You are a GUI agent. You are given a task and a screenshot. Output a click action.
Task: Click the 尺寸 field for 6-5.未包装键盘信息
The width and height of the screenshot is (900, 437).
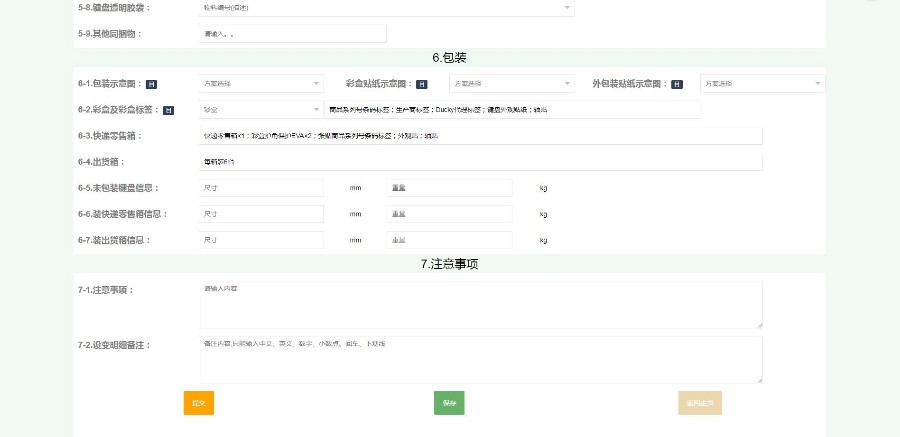point(261,188)
